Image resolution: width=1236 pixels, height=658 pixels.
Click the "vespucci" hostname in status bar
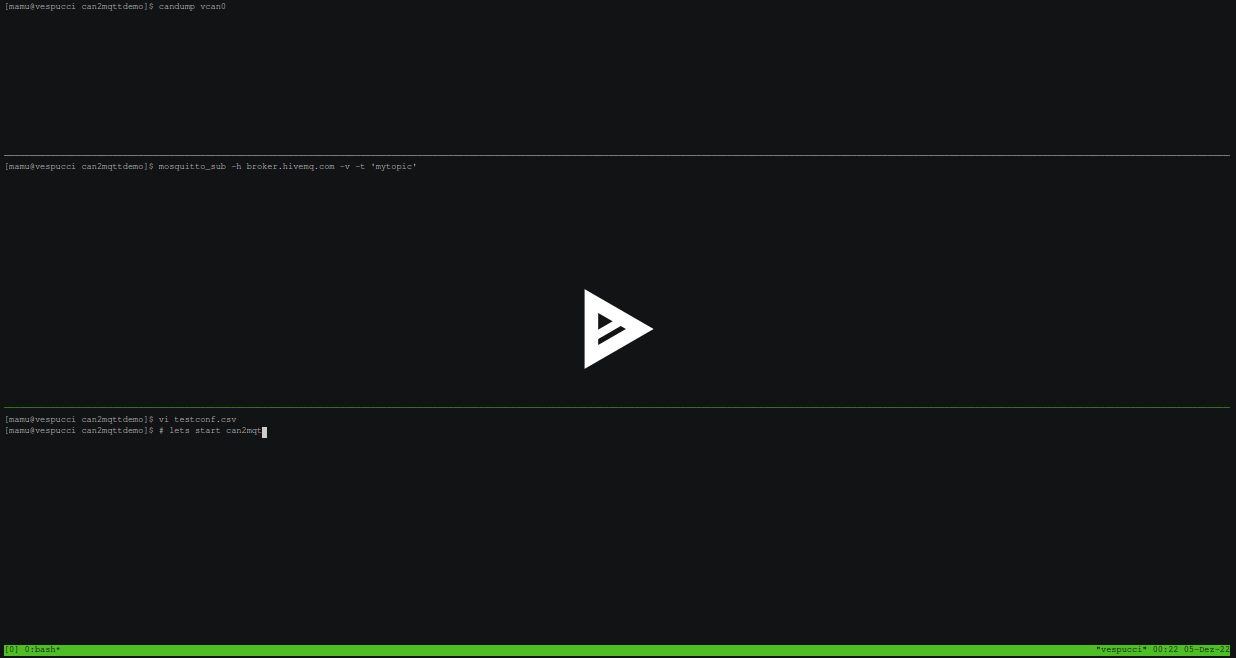[x=1122, y=650]
